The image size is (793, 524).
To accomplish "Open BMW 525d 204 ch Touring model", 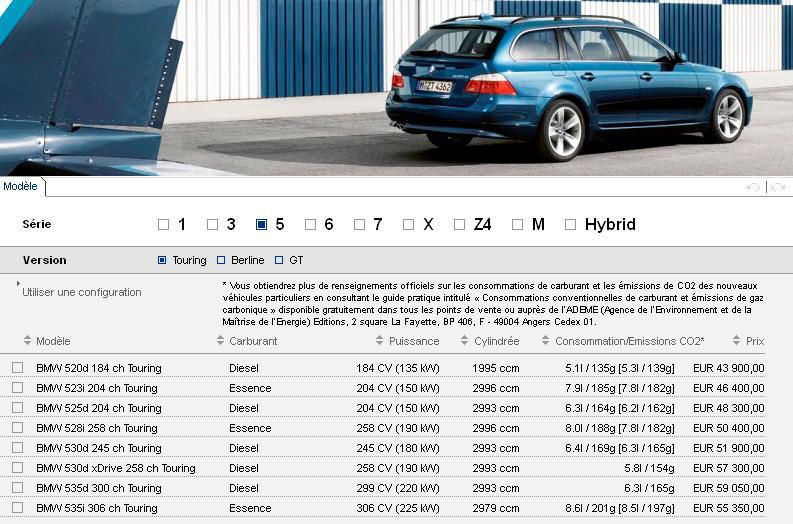I will point(99,408).
